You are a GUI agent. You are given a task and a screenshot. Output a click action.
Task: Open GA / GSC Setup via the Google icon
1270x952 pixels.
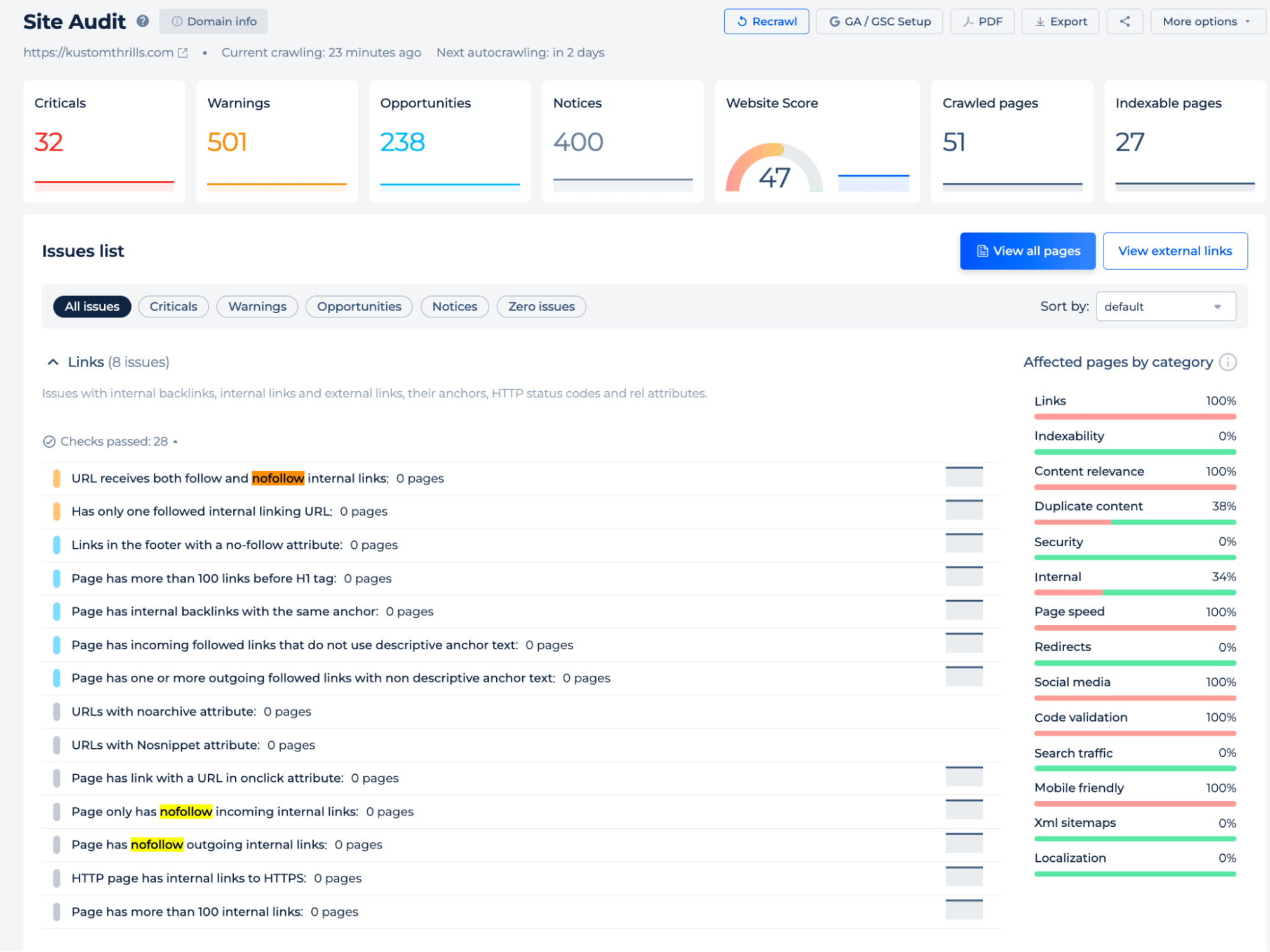tap(834, 21)
